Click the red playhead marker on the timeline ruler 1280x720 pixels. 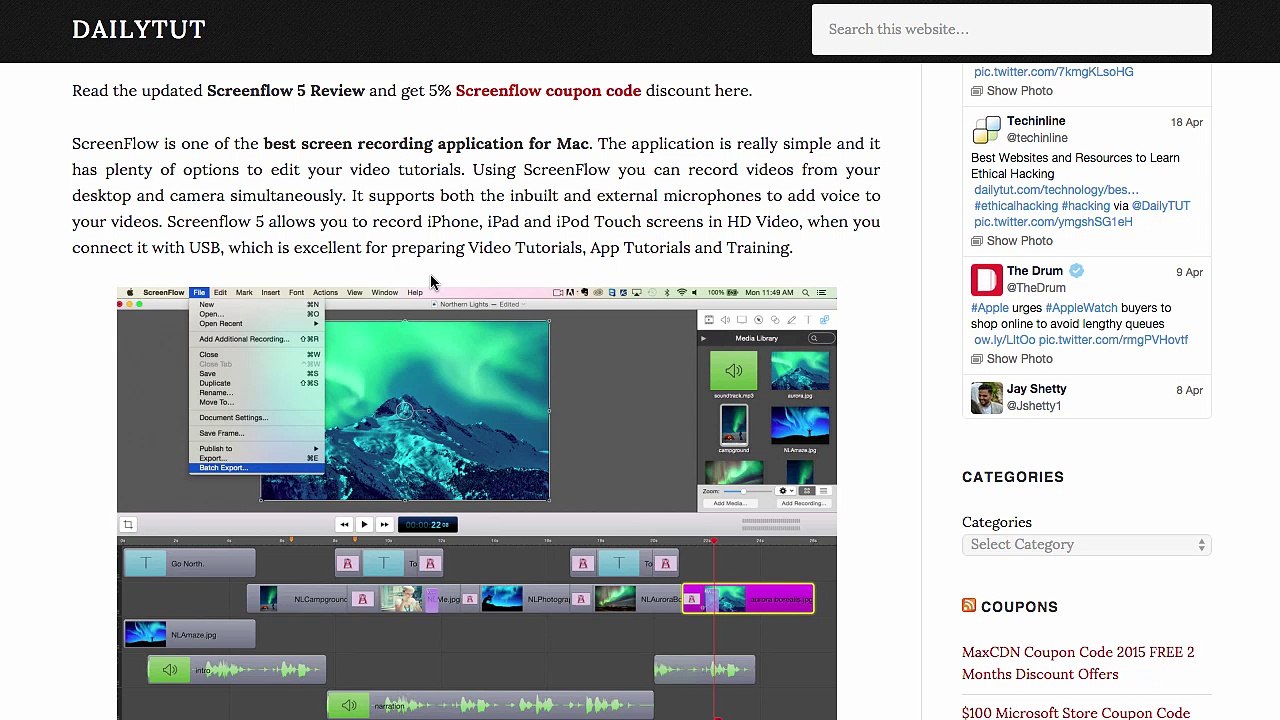[714, 541]
